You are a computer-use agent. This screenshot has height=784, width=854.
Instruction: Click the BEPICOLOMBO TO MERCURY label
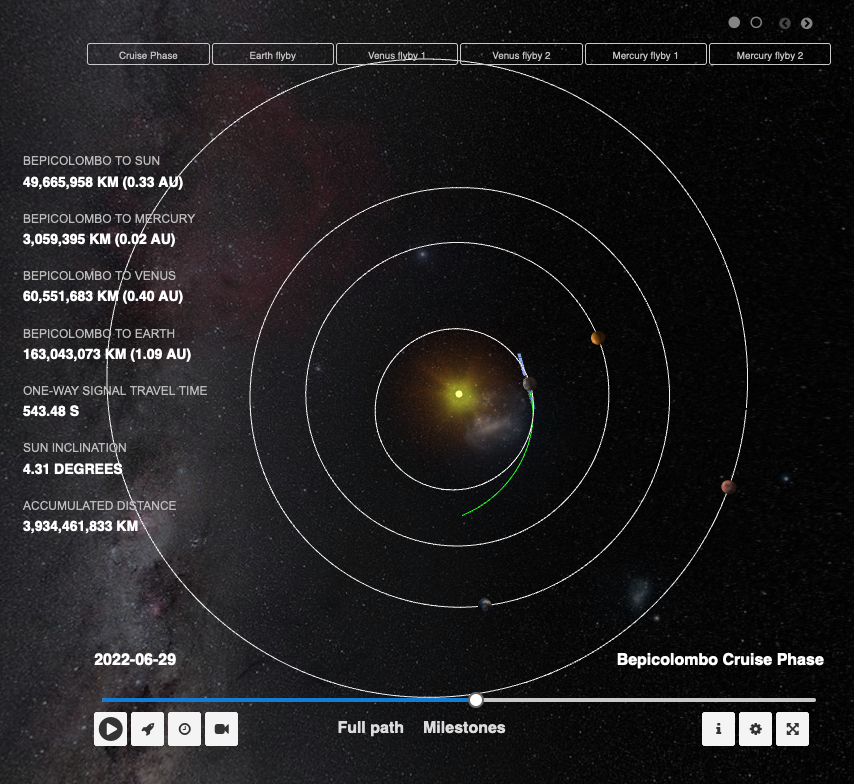[x=109, y=218]
